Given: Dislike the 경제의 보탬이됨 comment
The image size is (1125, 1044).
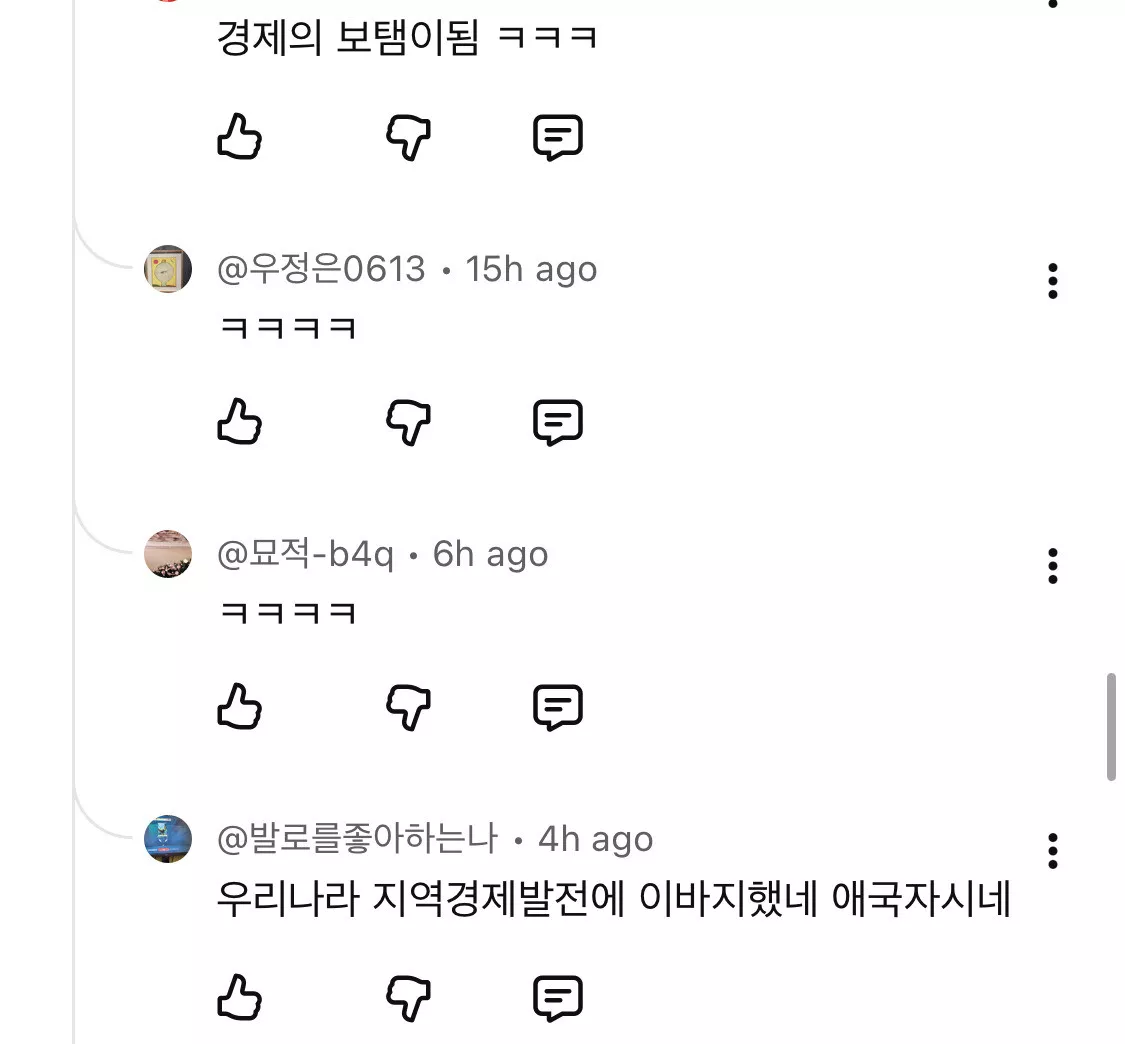Looking at the screenshot, I should tap(408, 137).
